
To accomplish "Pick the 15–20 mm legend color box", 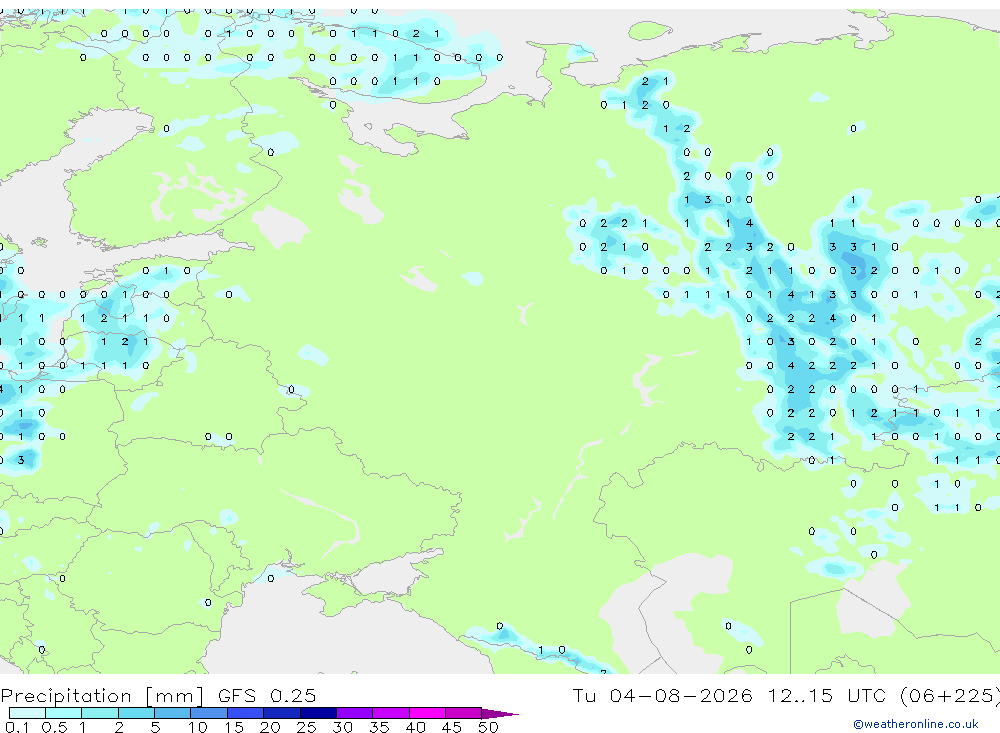I will point(246,713).
